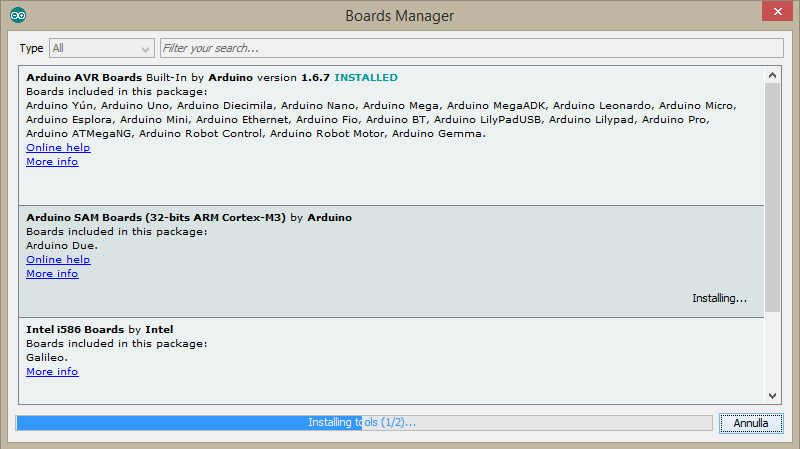
Task: Open Online help for Arduino SAM Boards
Action: pyautogui.click(x=58, y=260)
